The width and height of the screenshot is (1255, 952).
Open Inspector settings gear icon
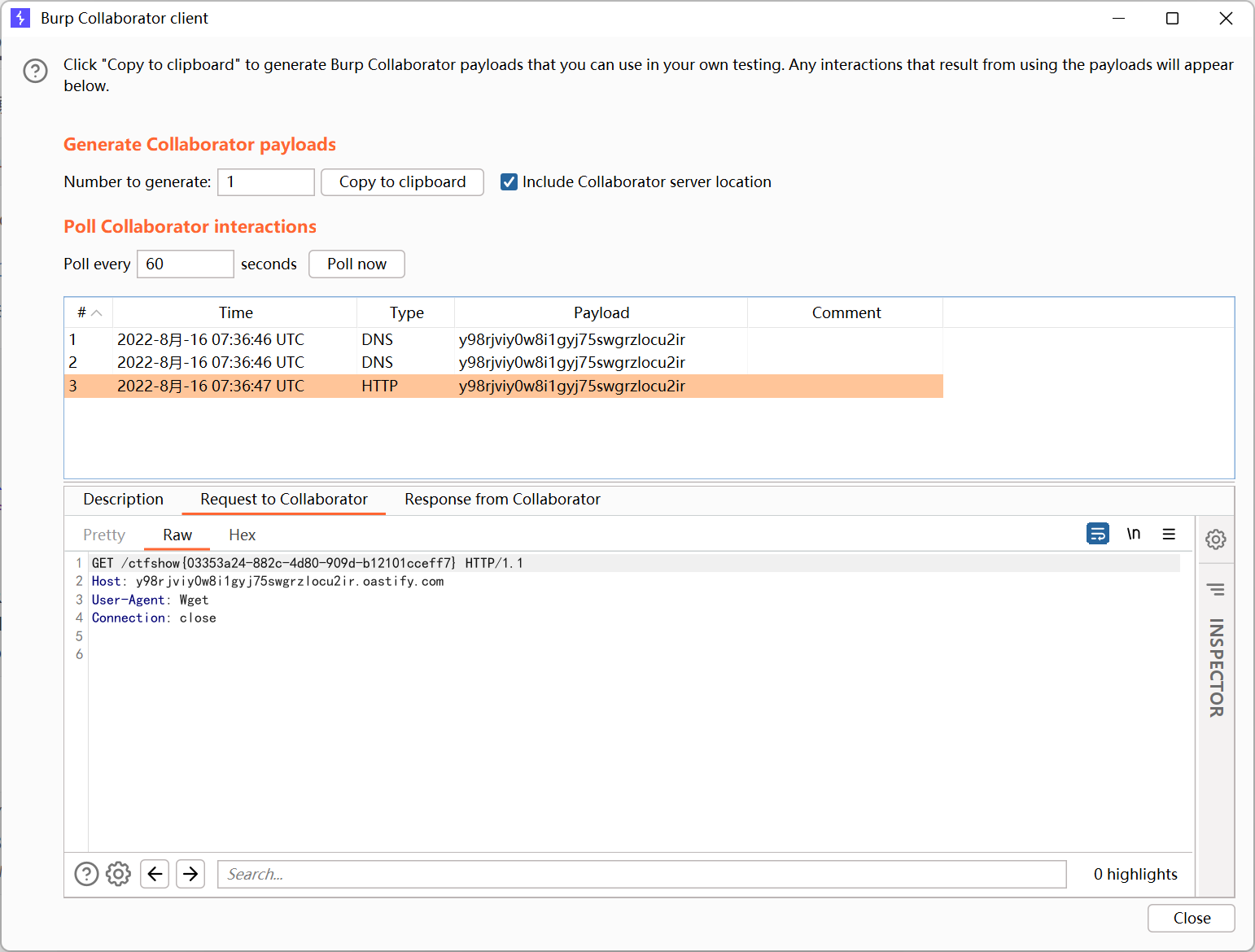pos(1216,539)
